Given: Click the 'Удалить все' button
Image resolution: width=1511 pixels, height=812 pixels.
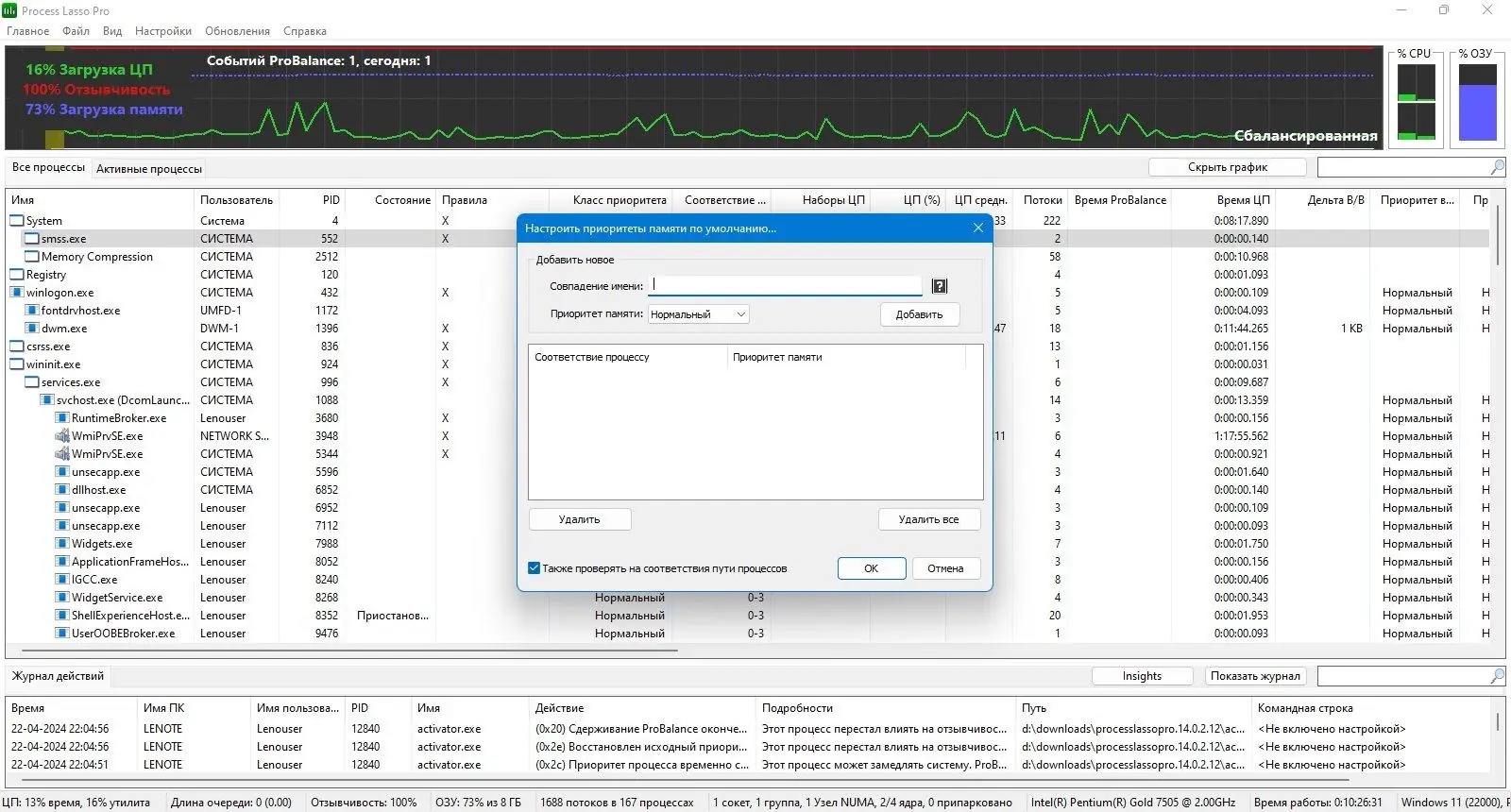Looking at the screenshot, I should point(929,519).
